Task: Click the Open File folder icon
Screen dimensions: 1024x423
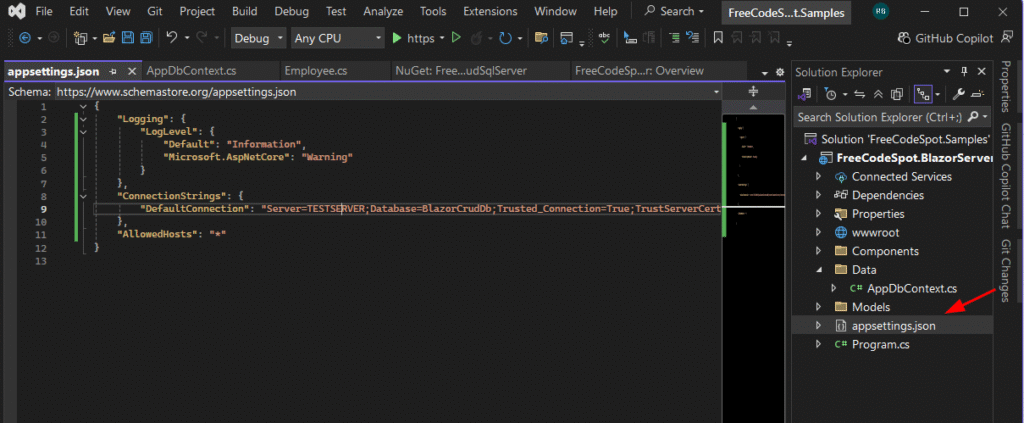Action: pyautogui.click(x=110, y=38)
